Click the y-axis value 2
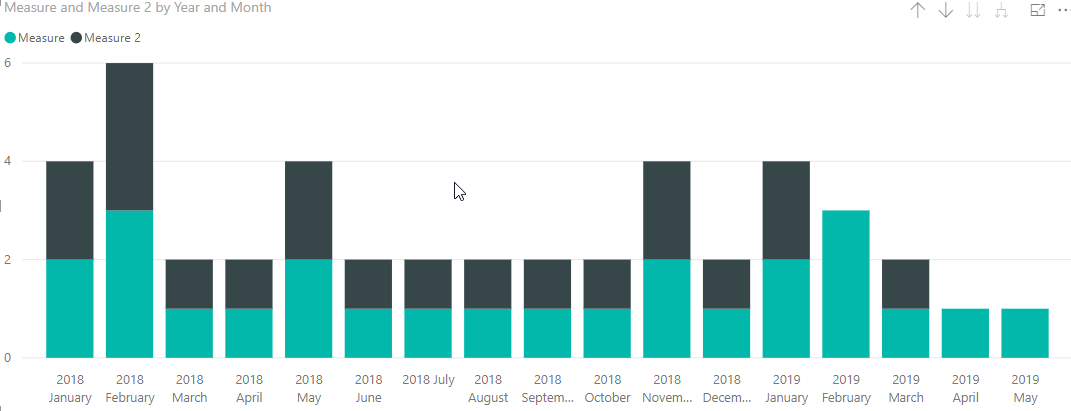Image resolution: width=1071 pixels, height=411 pixels. 8,260
